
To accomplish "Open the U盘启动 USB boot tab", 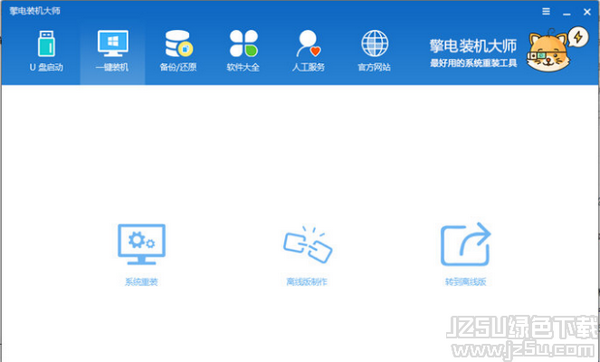I will [46, 52].
